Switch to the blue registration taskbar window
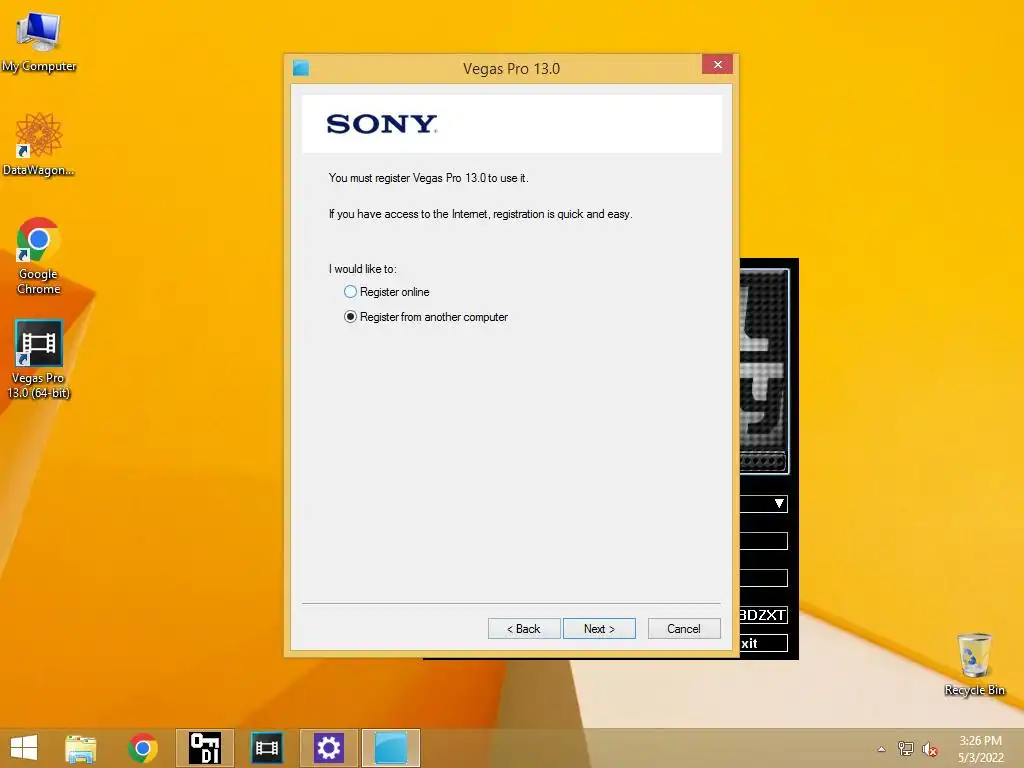This screenshot has width=1024, height=768. [391, 748]
